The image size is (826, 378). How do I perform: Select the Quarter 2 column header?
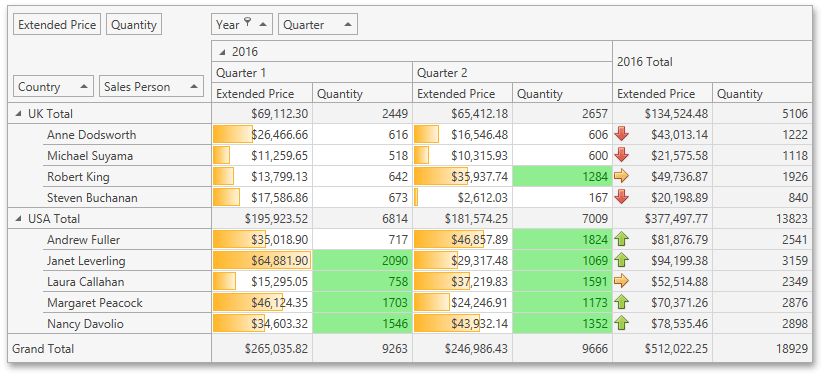512,72
